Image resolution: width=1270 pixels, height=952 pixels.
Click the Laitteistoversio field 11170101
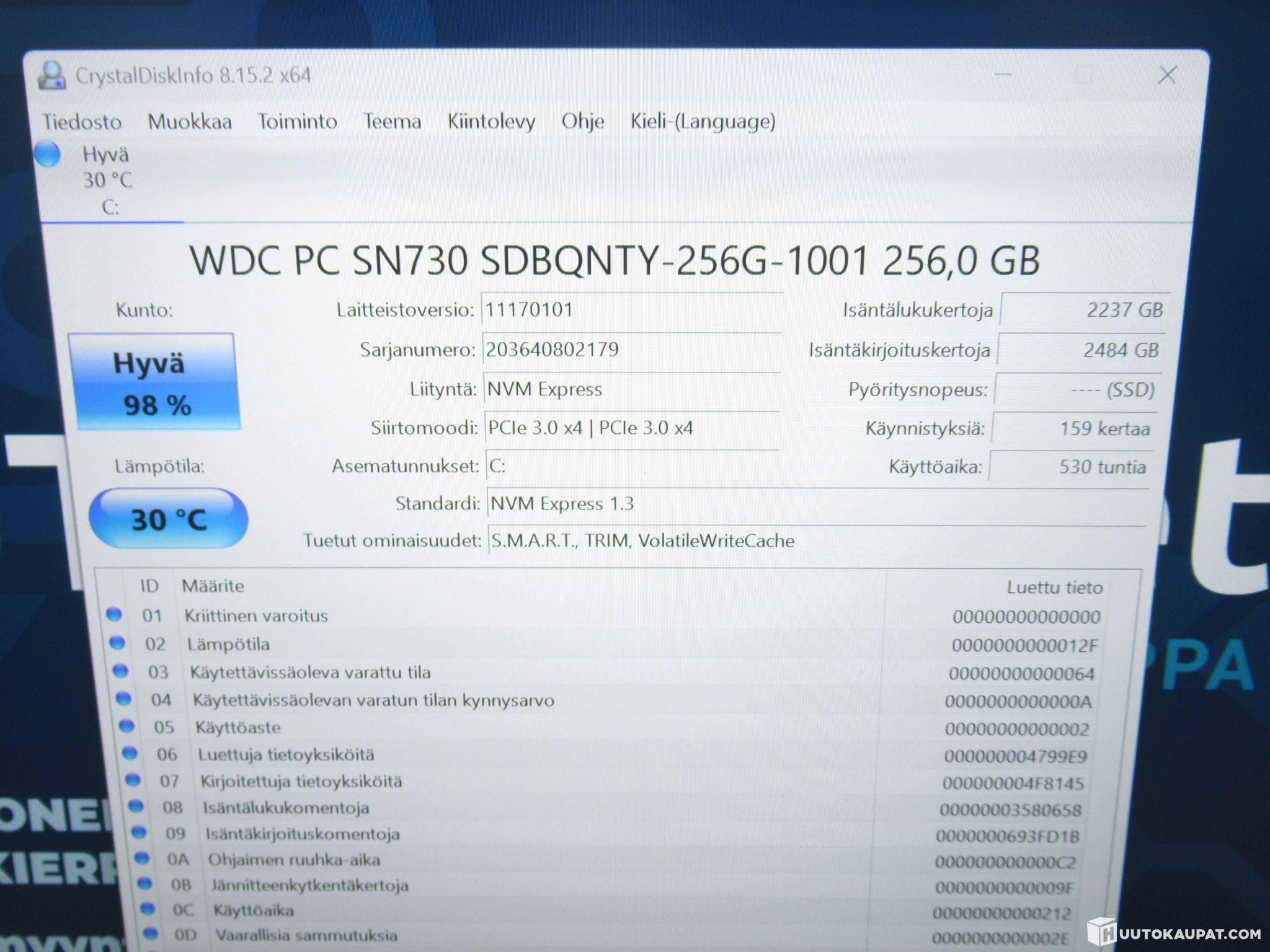click(631, 309)
